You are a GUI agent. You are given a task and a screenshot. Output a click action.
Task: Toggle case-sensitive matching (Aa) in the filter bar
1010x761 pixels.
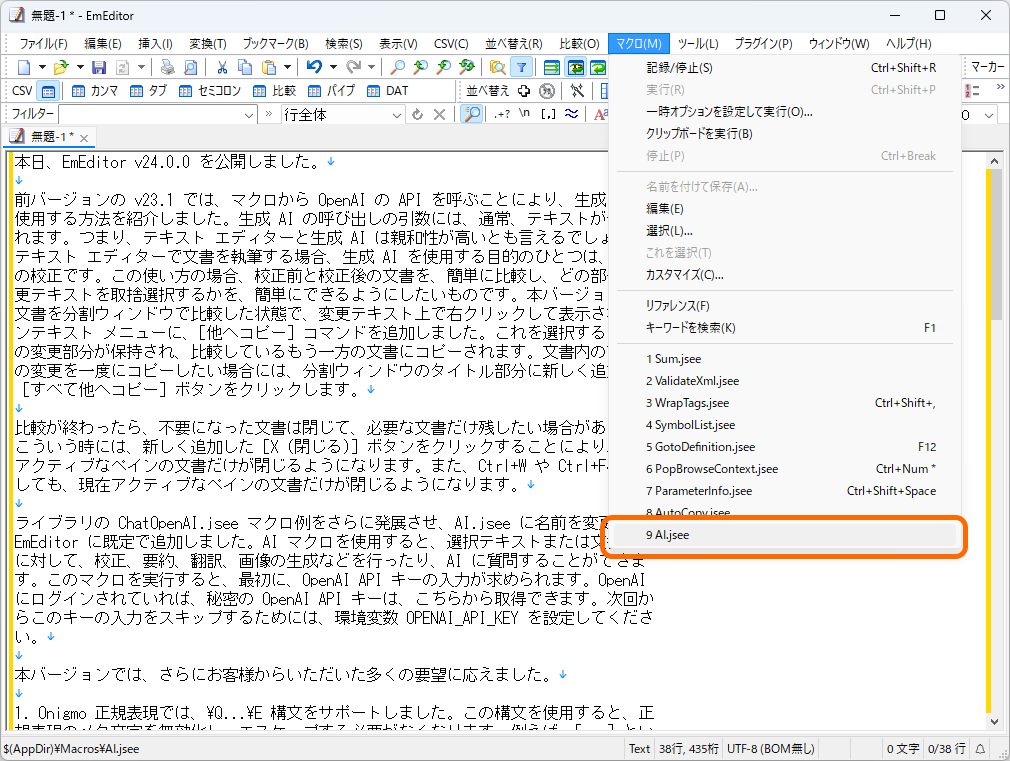(x=601, y=115)
